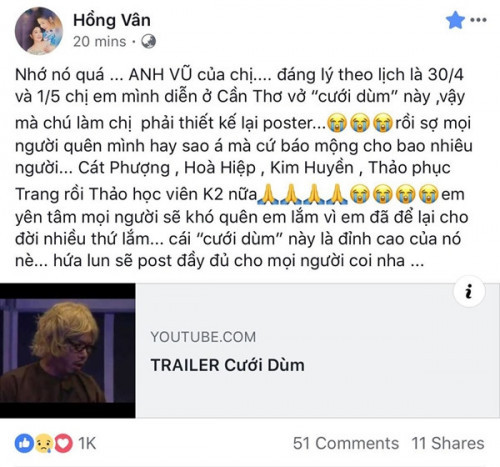Click the 20 mins timestamp

99,42
